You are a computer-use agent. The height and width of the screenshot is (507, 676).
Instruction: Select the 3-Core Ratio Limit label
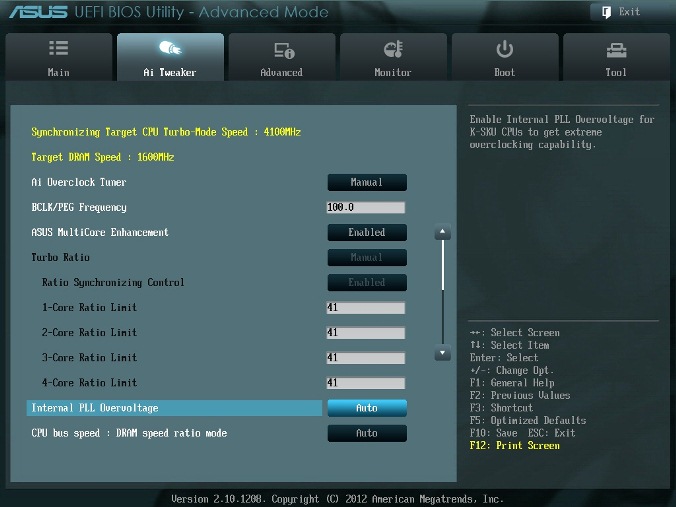(89, 357)
